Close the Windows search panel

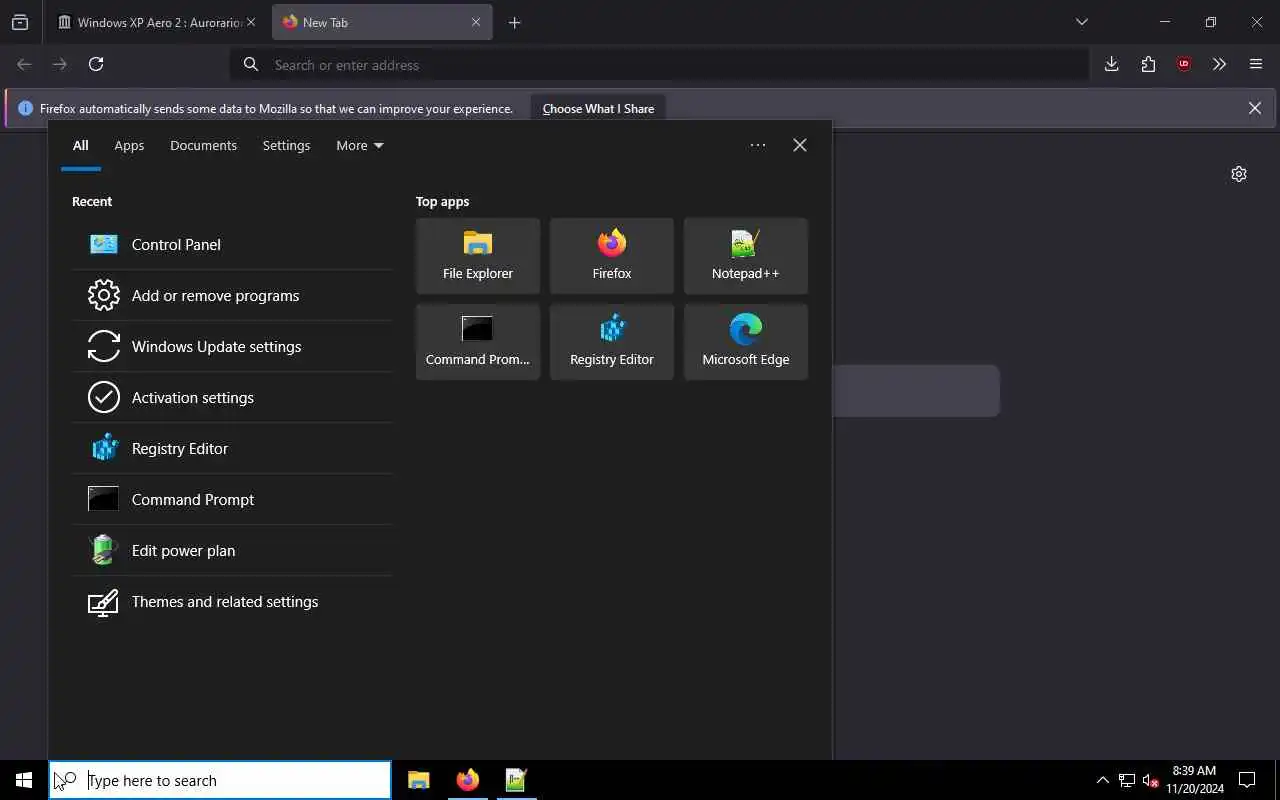coord(800,145)
